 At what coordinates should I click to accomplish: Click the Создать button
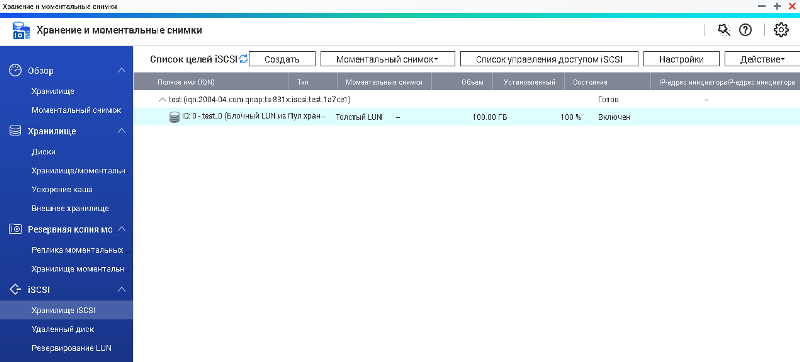click(x=282, y=59)
